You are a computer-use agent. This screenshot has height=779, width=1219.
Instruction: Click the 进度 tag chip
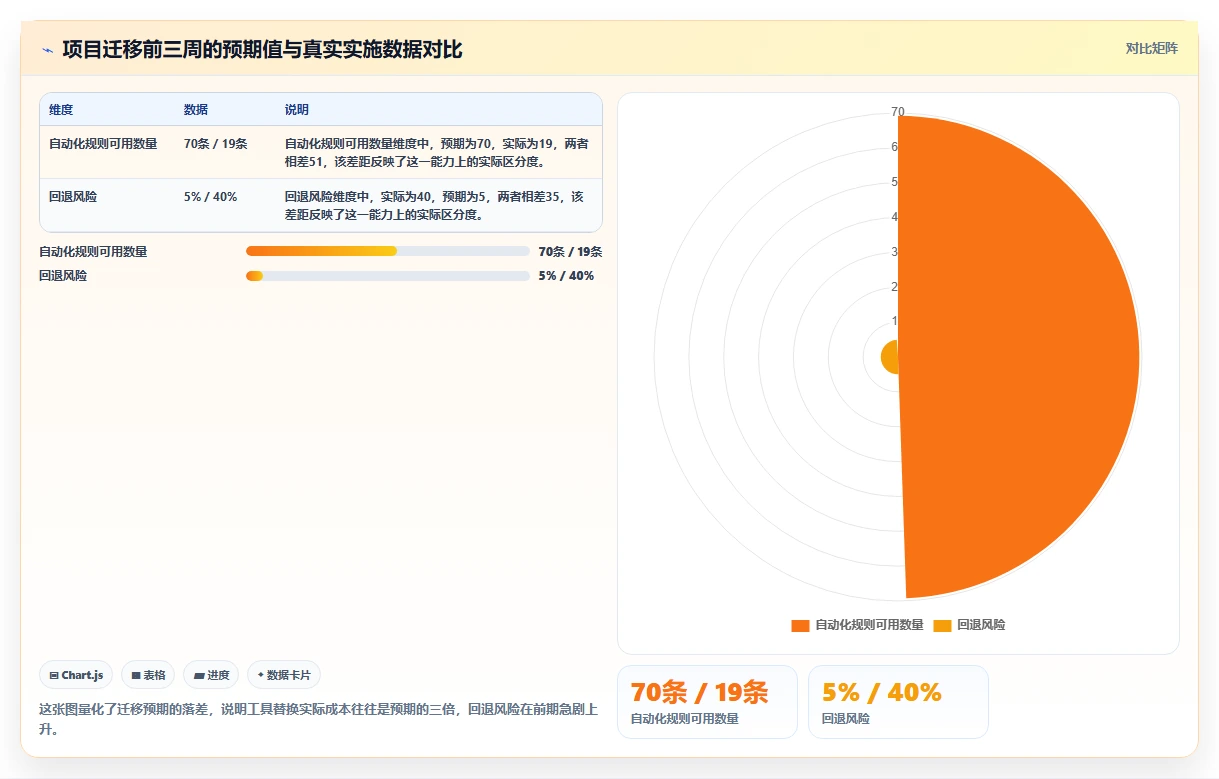[x=211, y=675]
